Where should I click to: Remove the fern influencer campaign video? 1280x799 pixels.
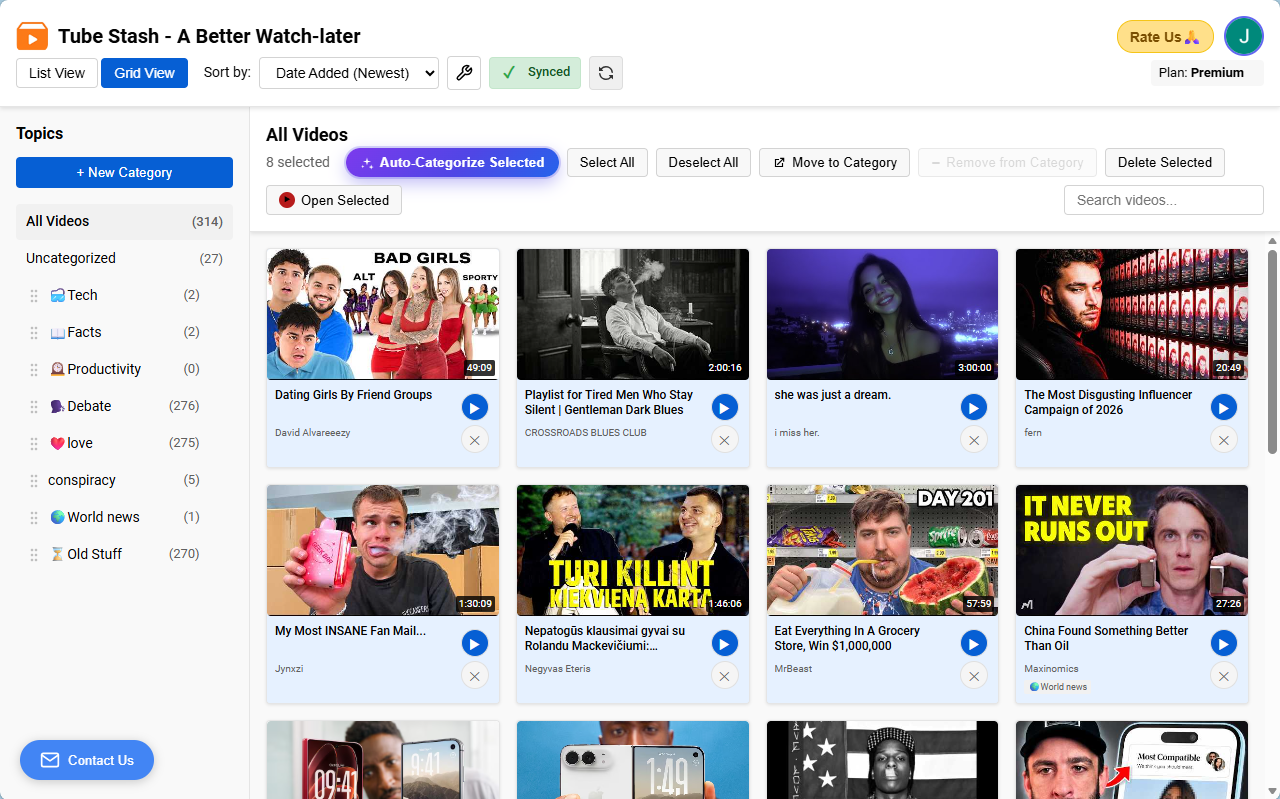[x=1223, y=440]
